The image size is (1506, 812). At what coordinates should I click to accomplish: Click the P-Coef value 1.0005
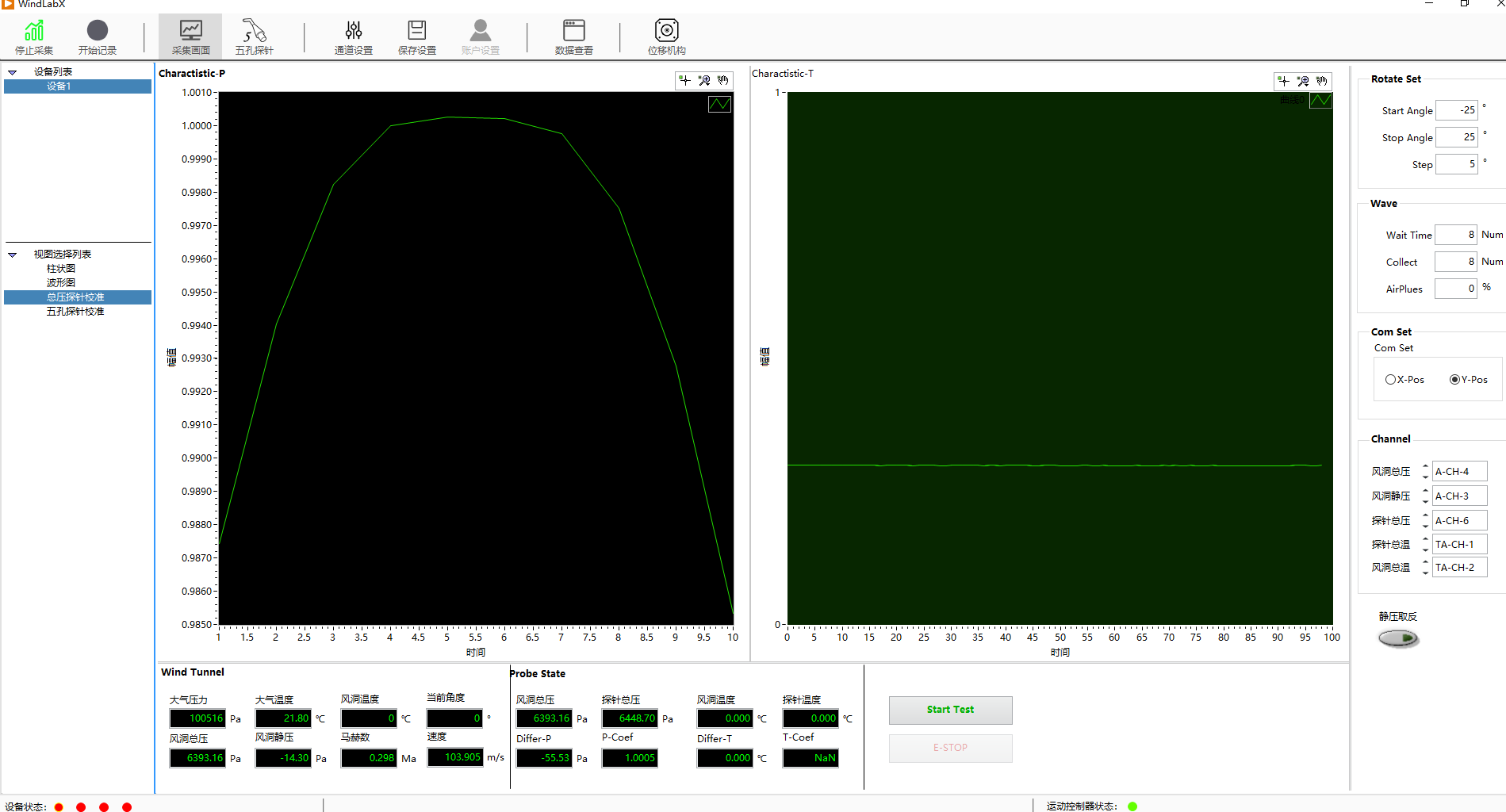pos(630,758)
